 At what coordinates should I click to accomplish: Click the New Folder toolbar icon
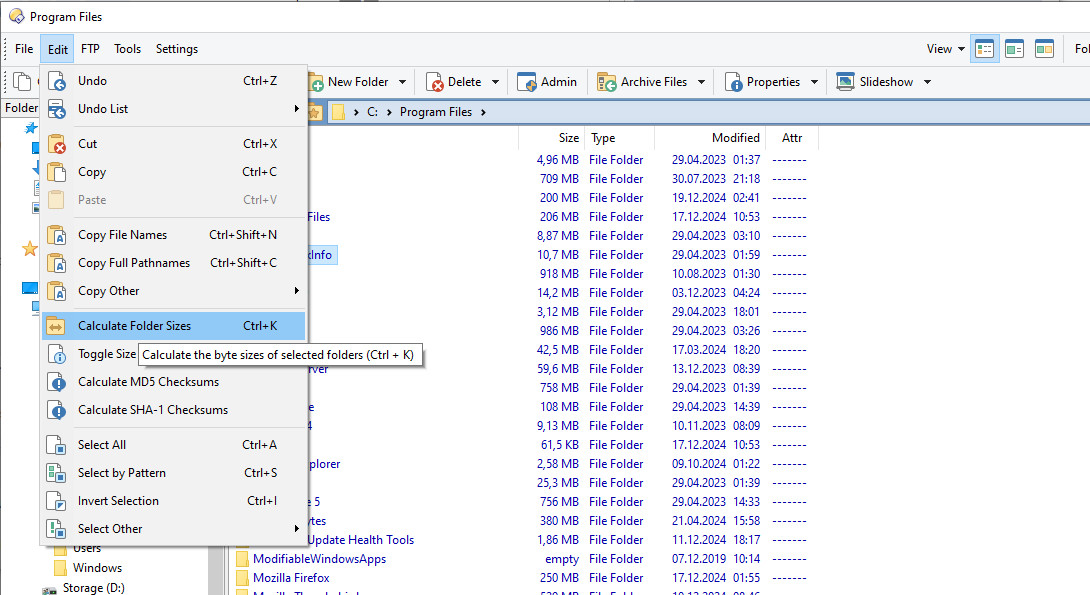tap(316, 82)
